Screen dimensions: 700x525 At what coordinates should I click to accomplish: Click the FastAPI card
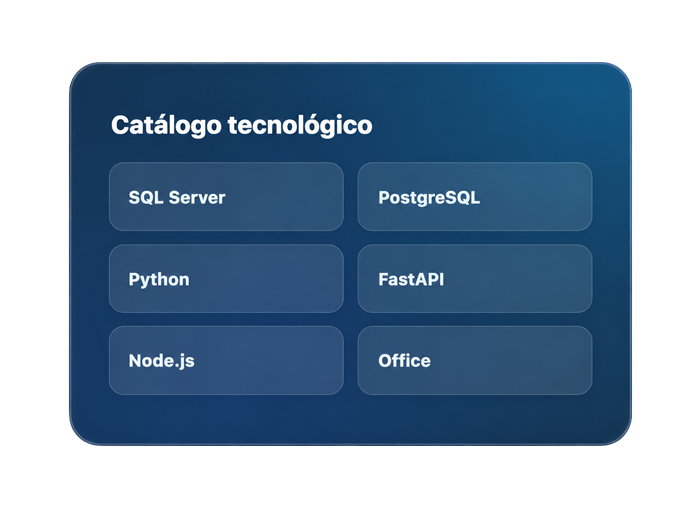(x=475, y=279)
